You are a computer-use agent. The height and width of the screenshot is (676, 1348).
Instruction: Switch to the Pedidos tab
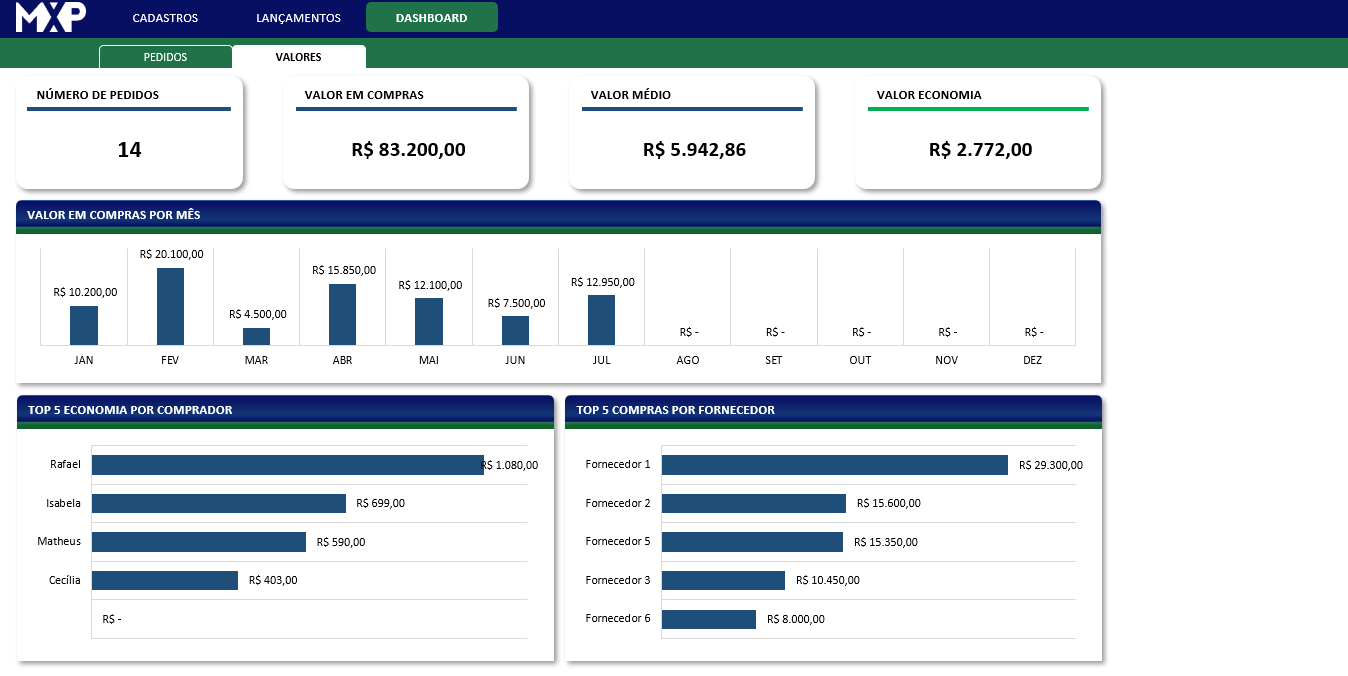(x=165, y=57)
